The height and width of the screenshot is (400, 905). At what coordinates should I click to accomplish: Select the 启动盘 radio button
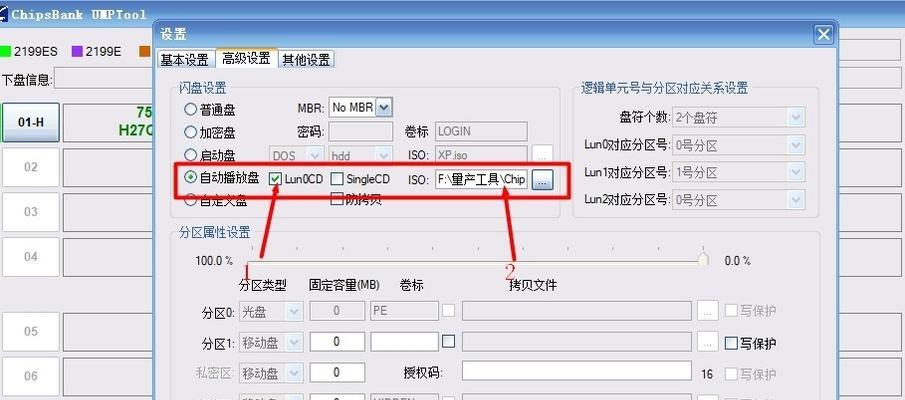[190, 155]
